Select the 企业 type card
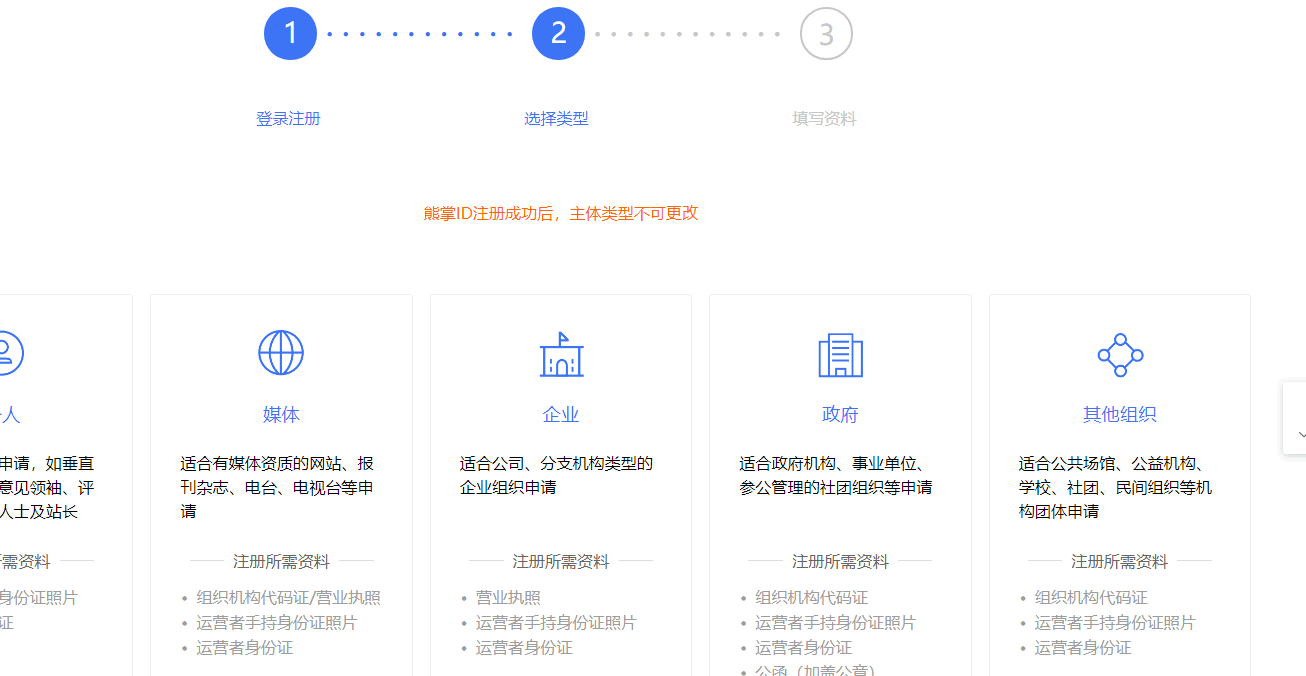The image size is (1306, 676). [560, 470]
